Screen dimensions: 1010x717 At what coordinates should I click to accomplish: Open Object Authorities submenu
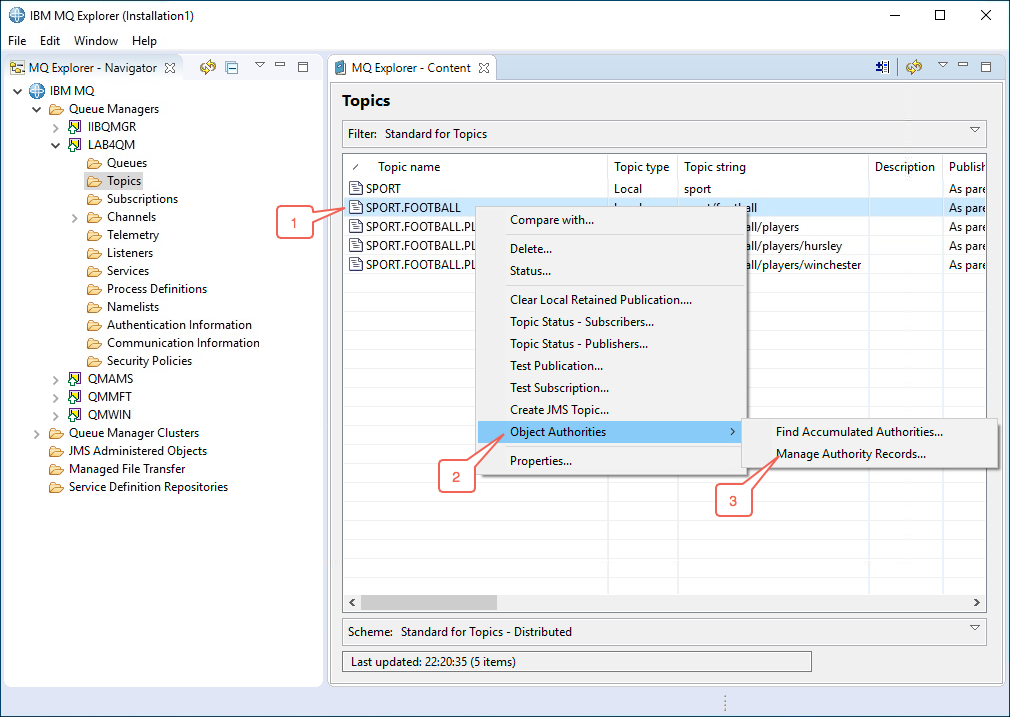[611, 432]
